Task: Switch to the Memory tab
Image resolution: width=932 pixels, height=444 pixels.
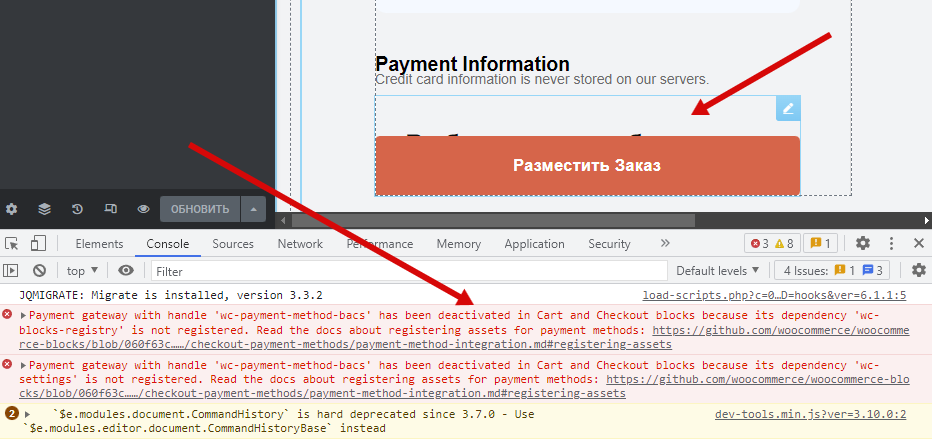Action: tap(458, 244)
